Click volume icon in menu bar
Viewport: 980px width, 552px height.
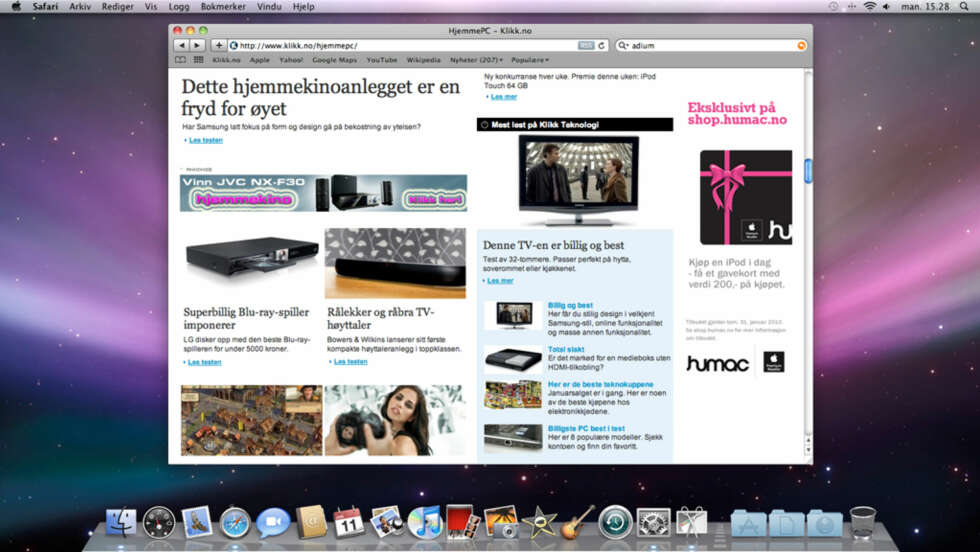(x=886, y=6)
